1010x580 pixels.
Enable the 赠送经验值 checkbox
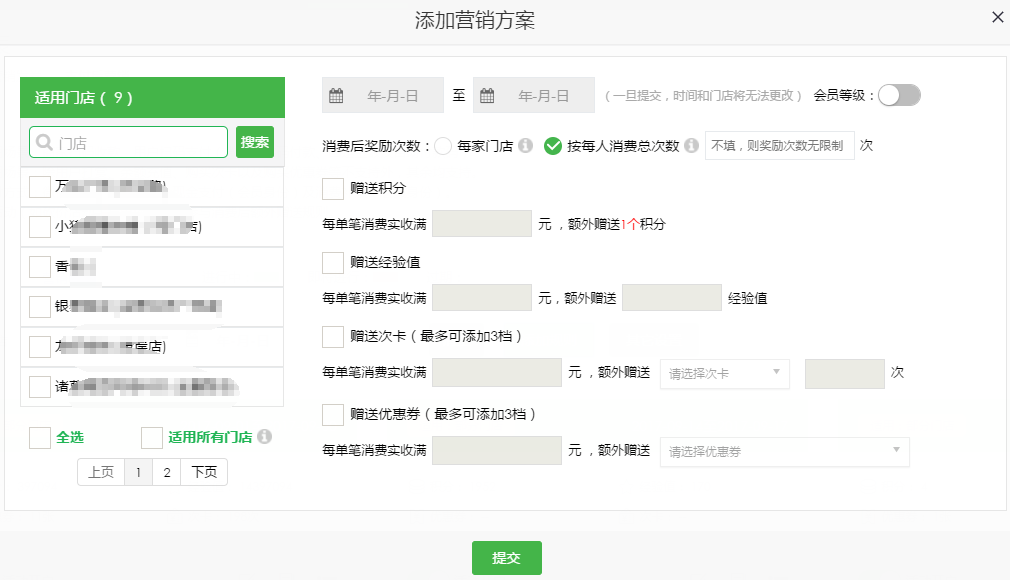tap(333, 262)
